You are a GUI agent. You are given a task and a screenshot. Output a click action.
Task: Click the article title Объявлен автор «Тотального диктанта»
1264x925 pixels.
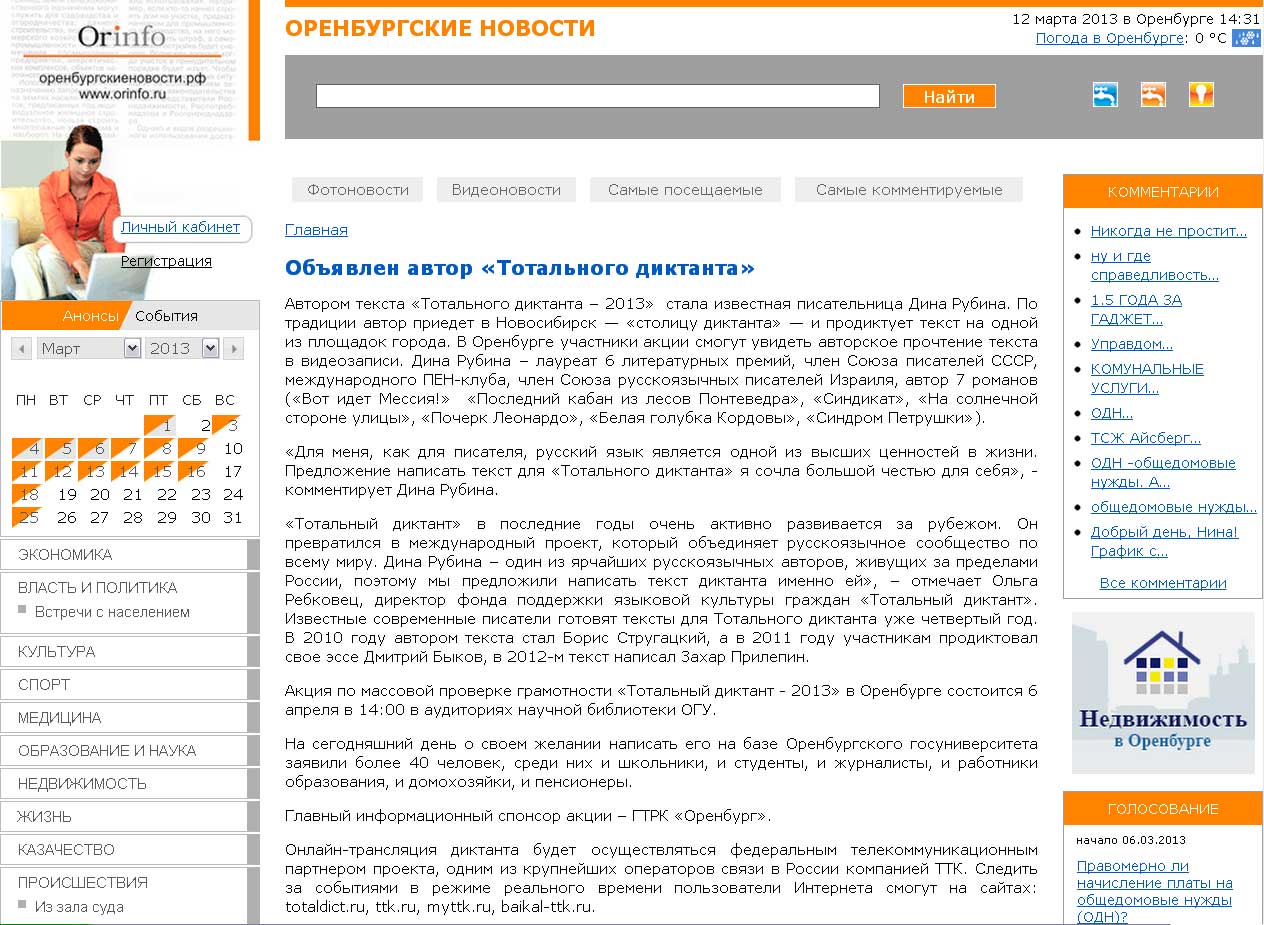(520, 268)
